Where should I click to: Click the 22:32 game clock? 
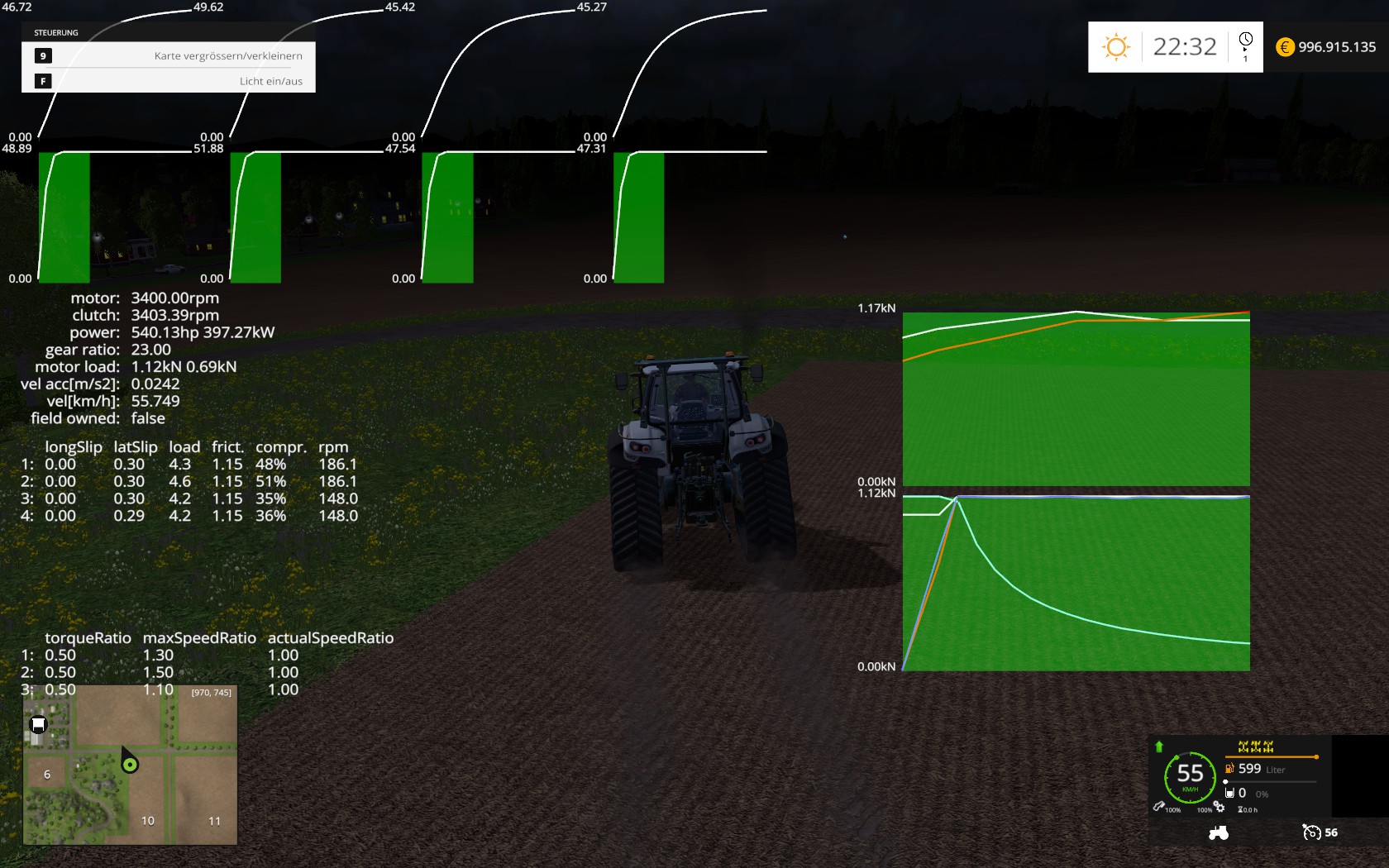[1185, 47]
